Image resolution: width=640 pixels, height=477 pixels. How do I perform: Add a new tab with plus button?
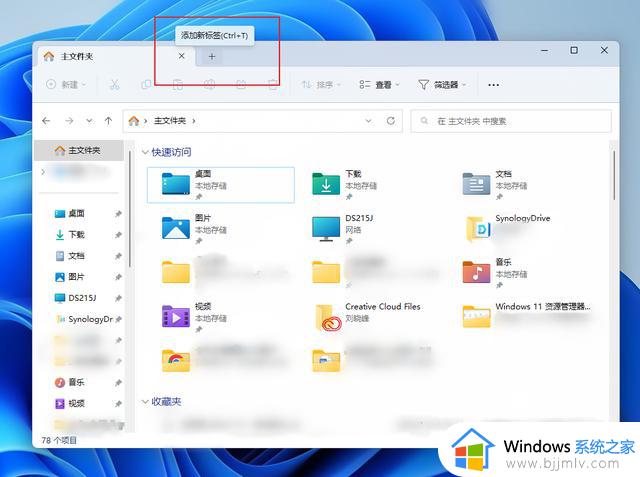pyautogui.click(x=212, y=56)
